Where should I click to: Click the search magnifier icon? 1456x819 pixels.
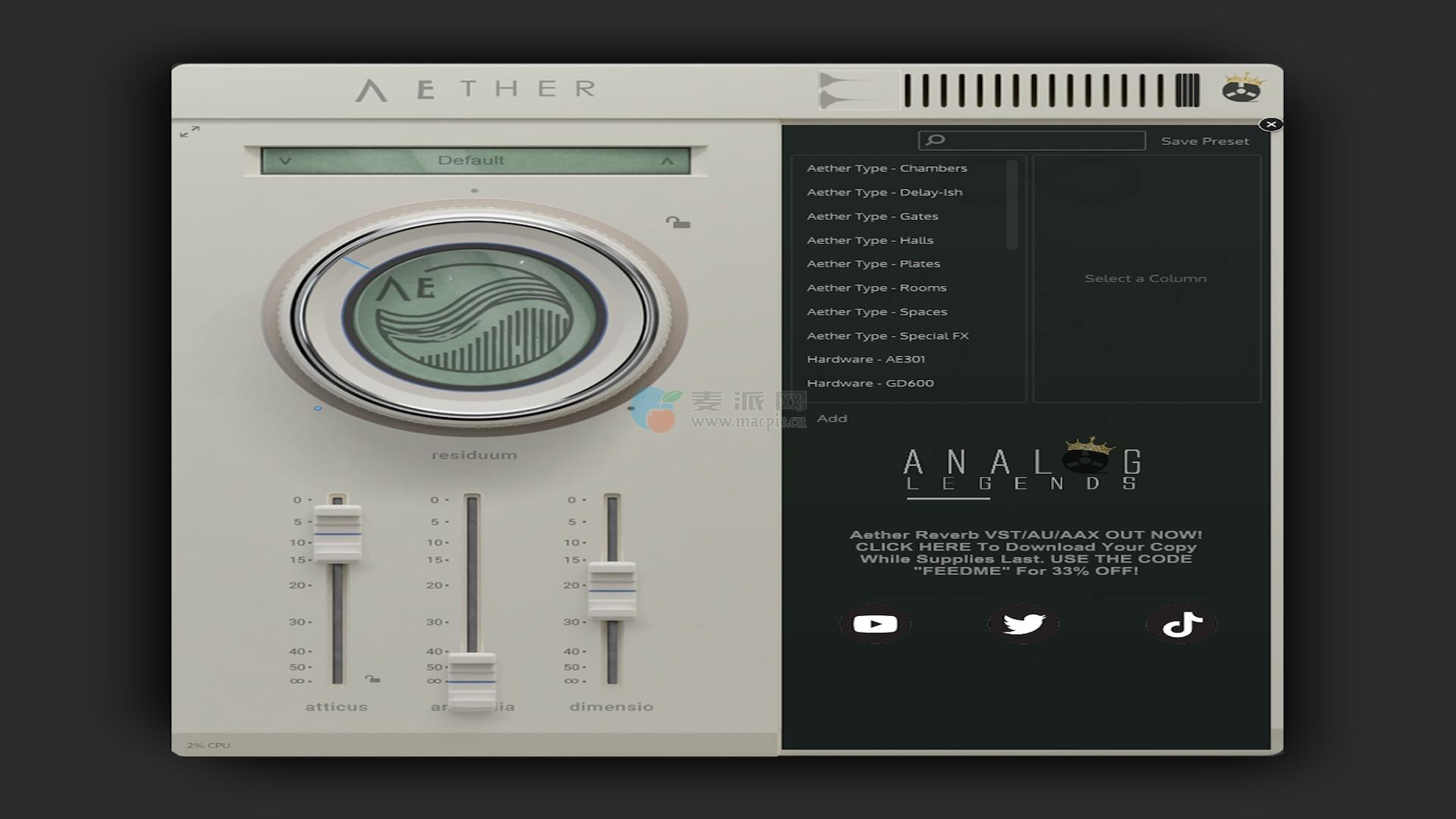click(x=936, y=140)
